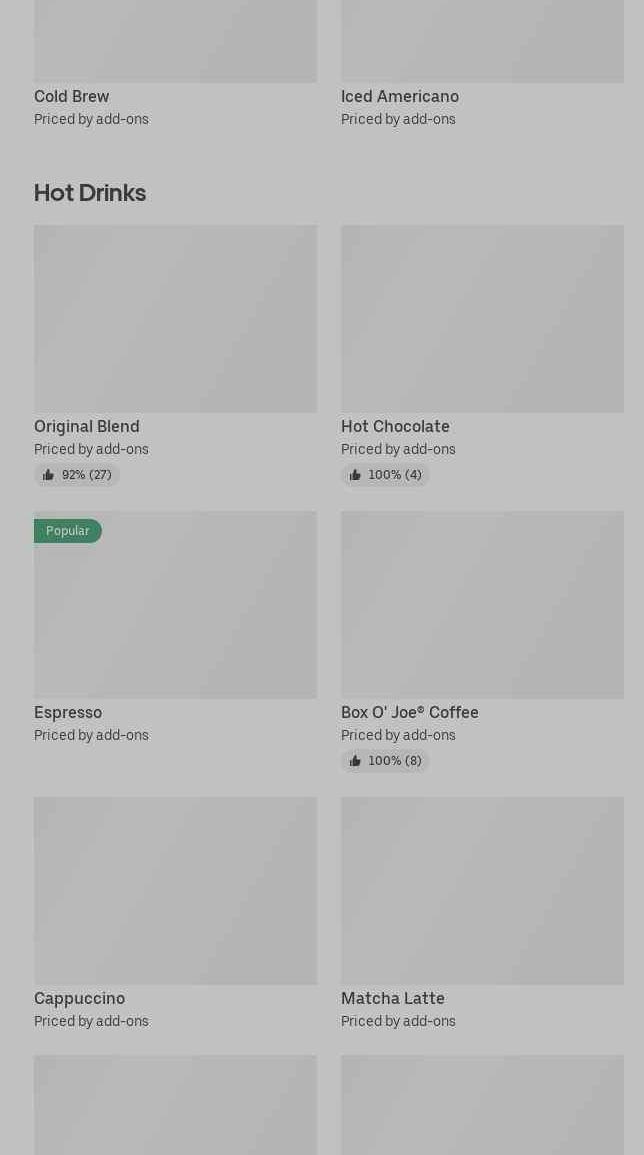Select the Hot Chocolate title text
644x1155 pixels.
pyautogui.click(x=395, y=426)
